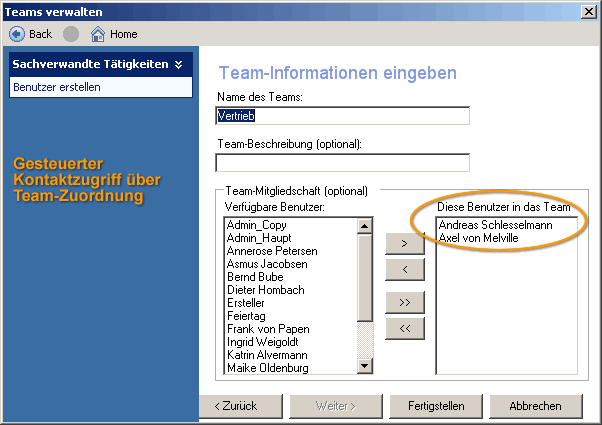Click the Abbrechen button
Screen dimensions: 602x425
(535, 406)
